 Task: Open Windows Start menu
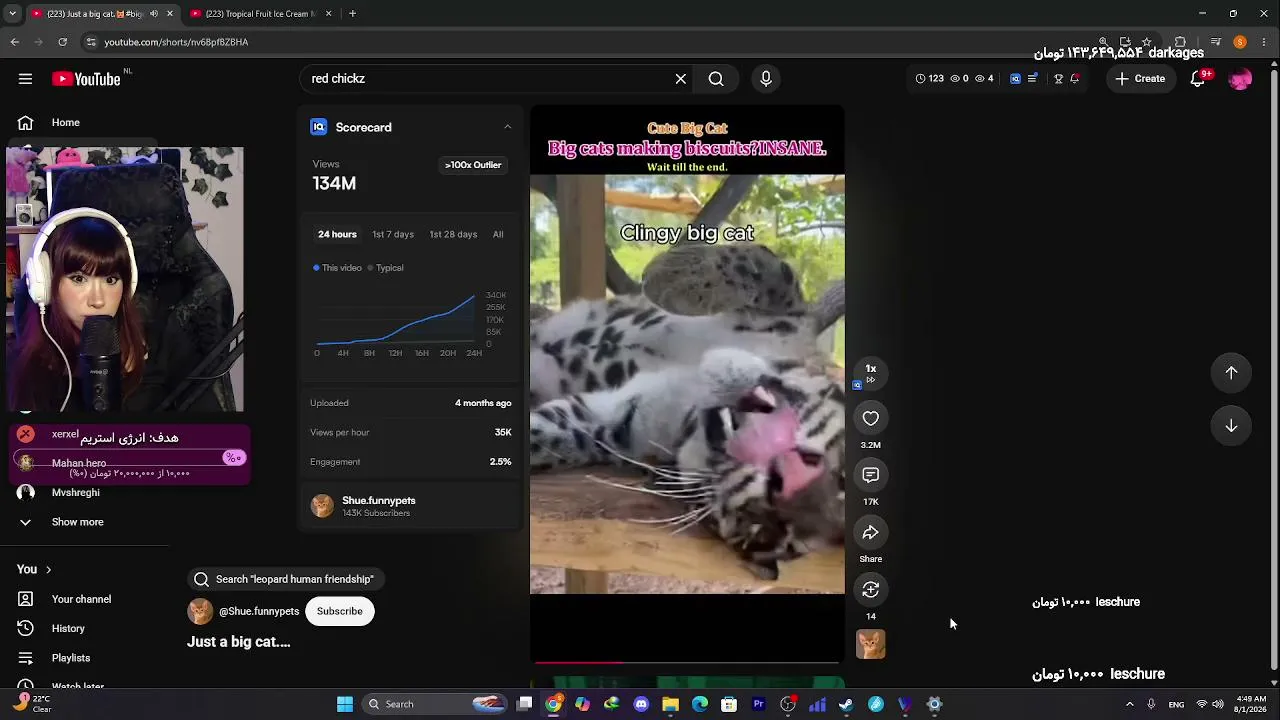(345, 704)
